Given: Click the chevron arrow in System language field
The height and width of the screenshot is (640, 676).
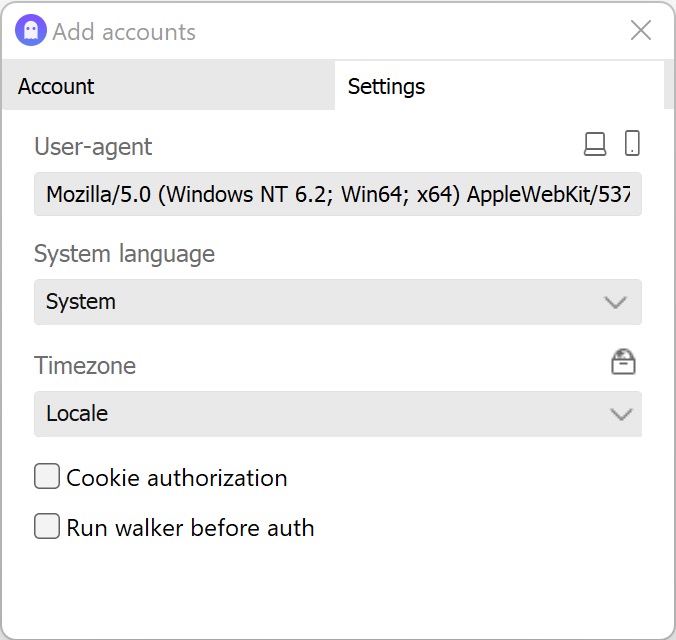Looking at the screenshot, I should pos(616,302).
